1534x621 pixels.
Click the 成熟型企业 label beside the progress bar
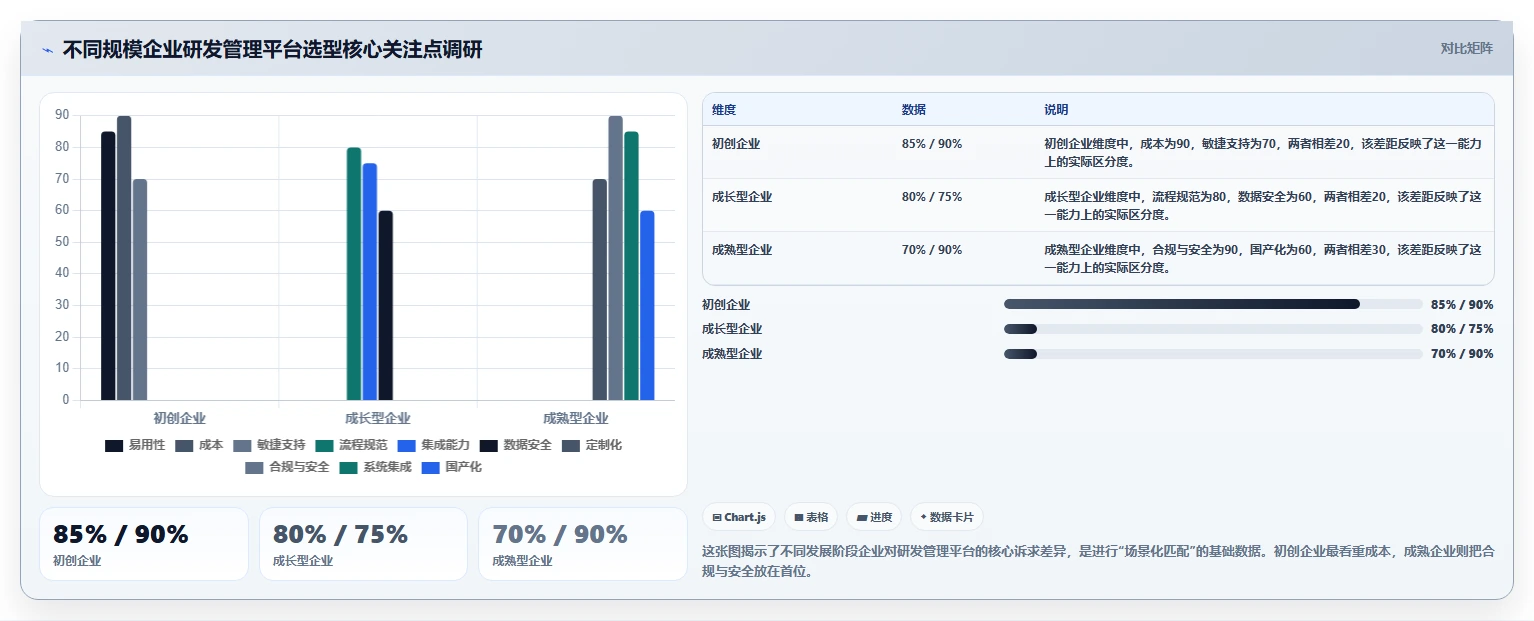pyautogui.click(x=732, y=354)
